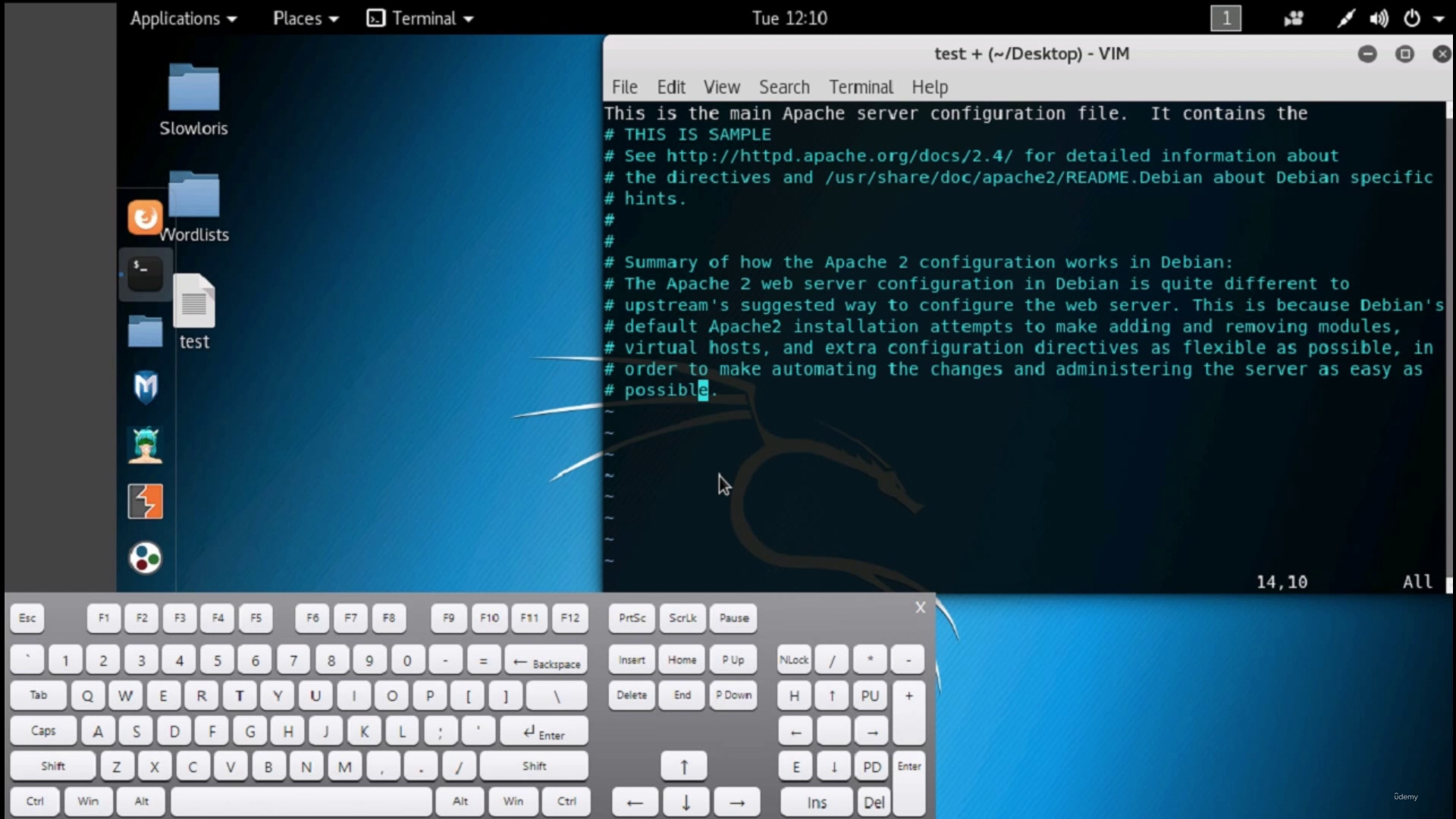Toggle the ScrLk key
The image size is (1456, 819).
click(x=682, y=618)
